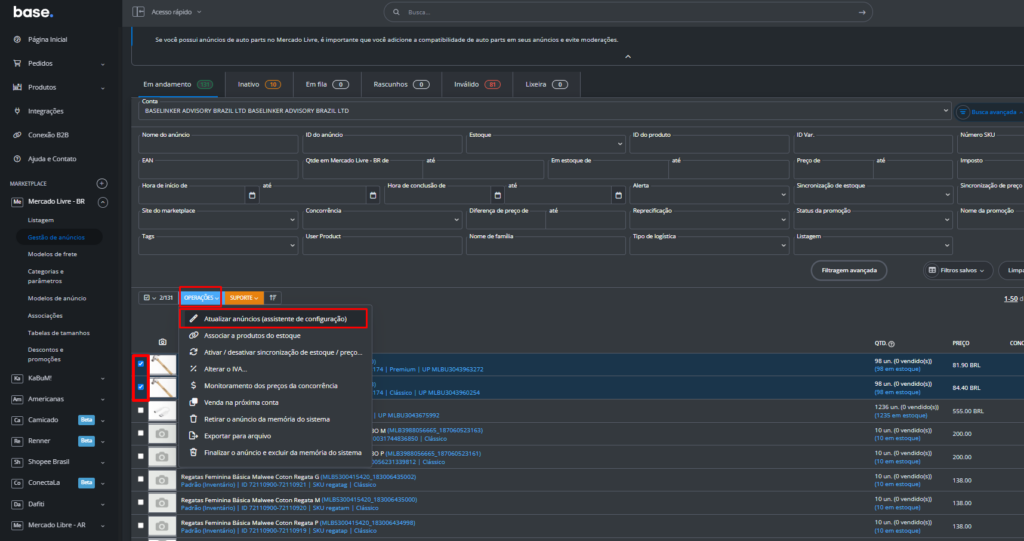
Task: Check the Coton Regata P listing checkbox
Action: click(140, 525)
